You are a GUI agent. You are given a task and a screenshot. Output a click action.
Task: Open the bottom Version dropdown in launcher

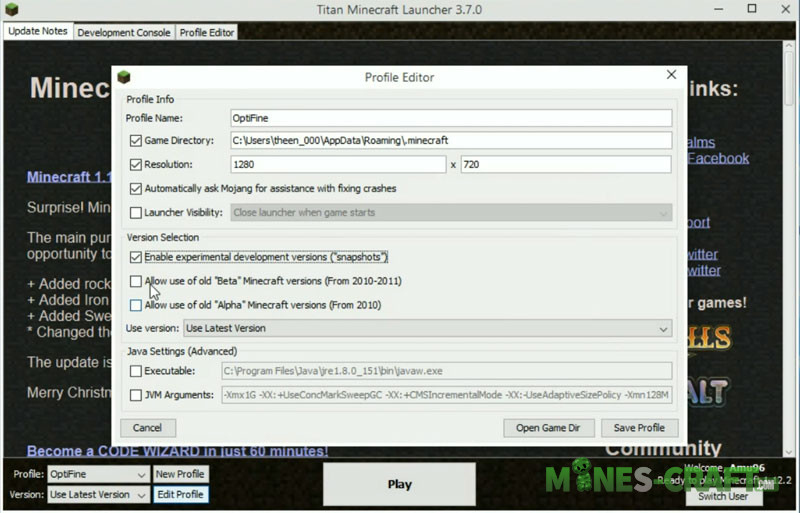98,495
